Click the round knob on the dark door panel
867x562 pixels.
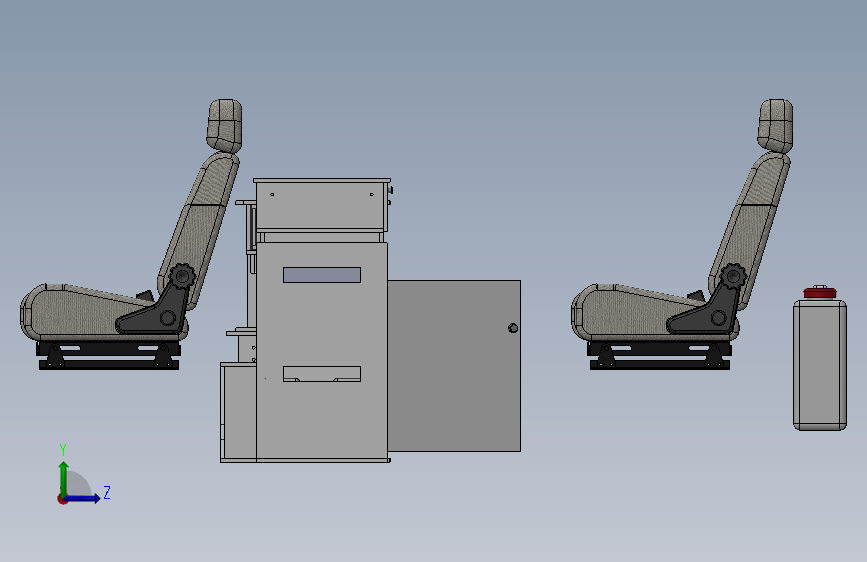[x=513, y=328]
